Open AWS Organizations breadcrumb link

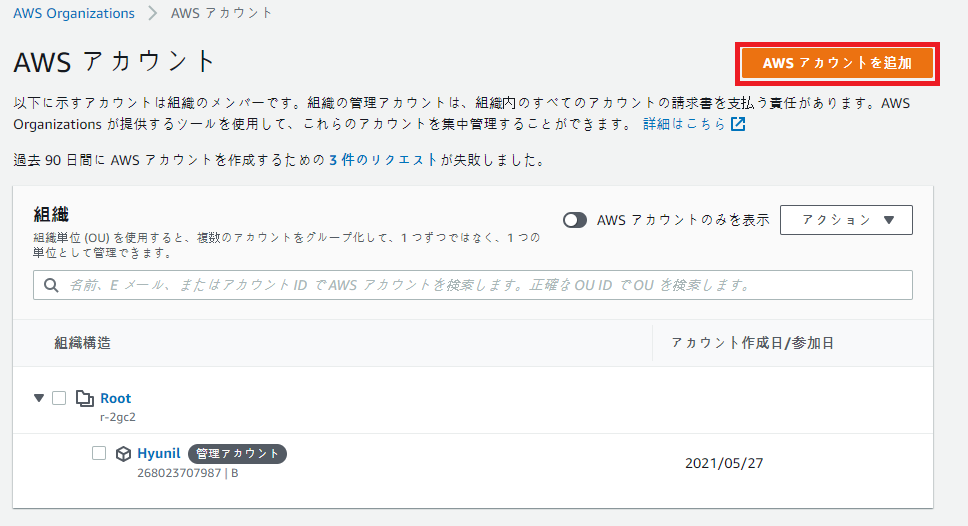tap(74, 13)
